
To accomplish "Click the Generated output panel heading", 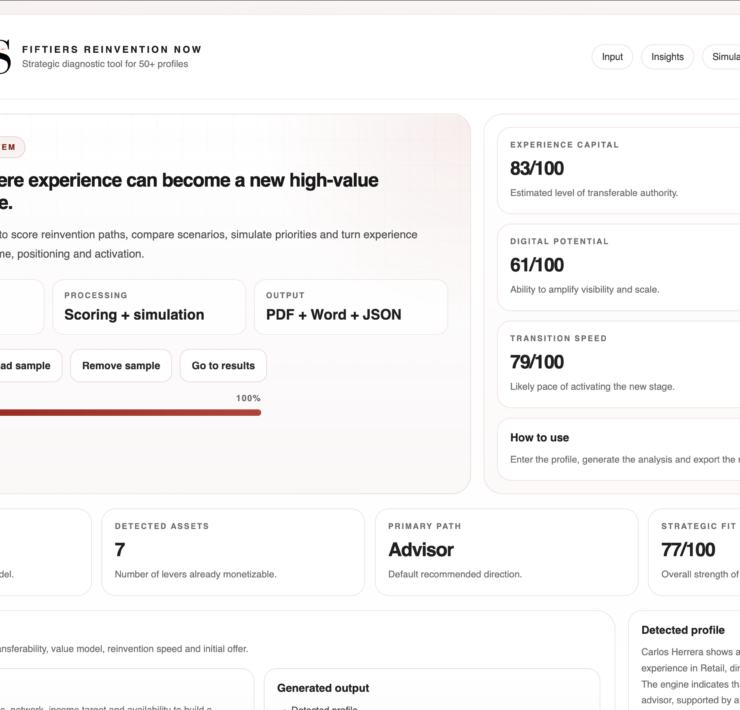I will [323, 688].
